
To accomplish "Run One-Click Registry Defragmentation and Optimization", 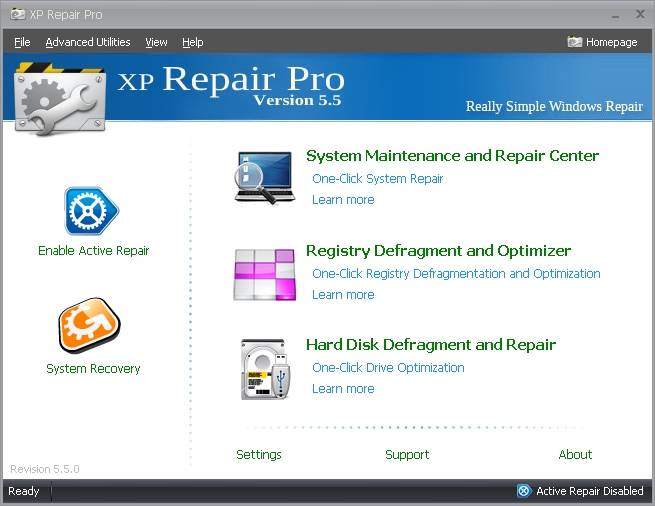I will click(456, 273).
